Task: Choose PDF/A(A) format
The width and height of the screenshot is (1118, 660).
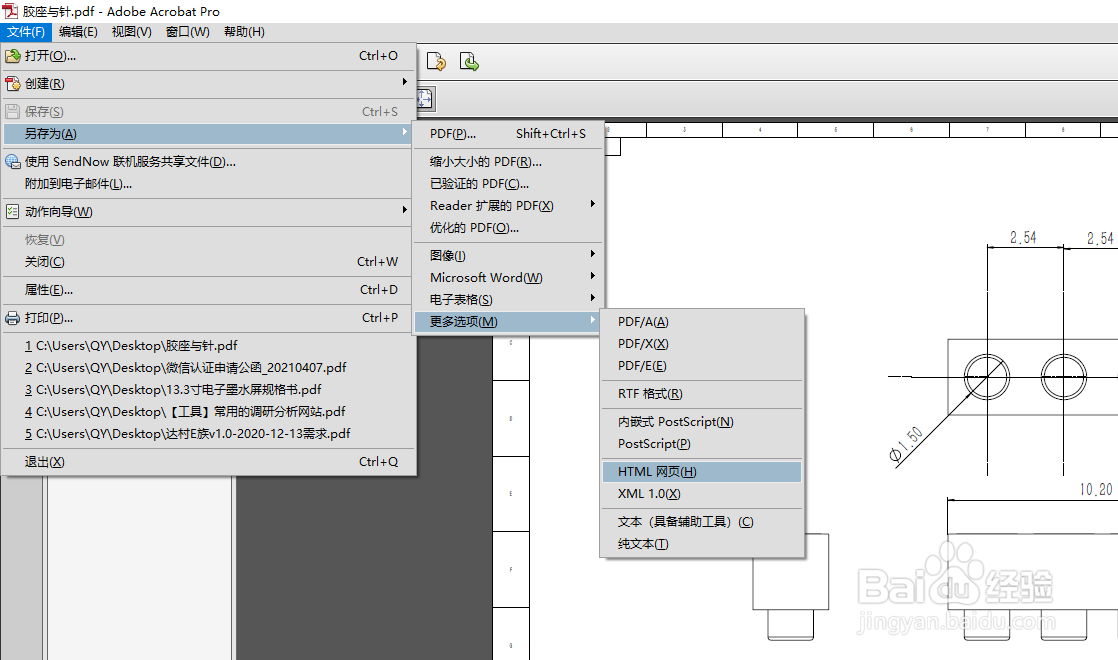Action: (x=702, y=322)
